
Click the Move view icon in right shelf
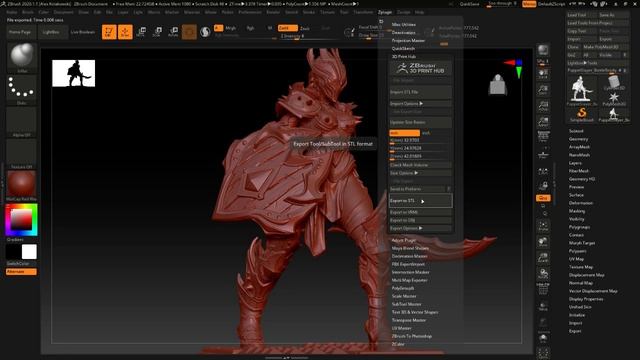point(543,242)
